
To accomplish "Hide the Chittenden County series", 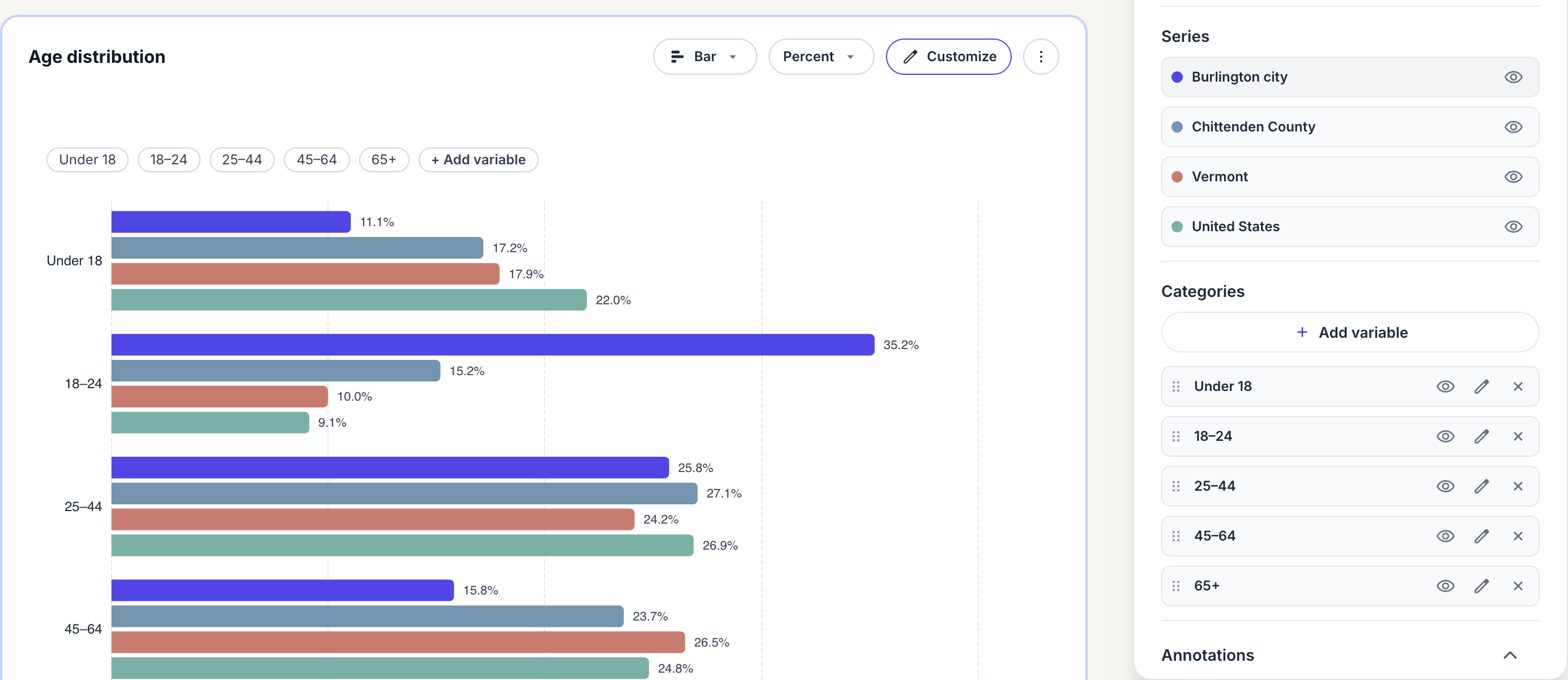I will [x=1513, y=127].
